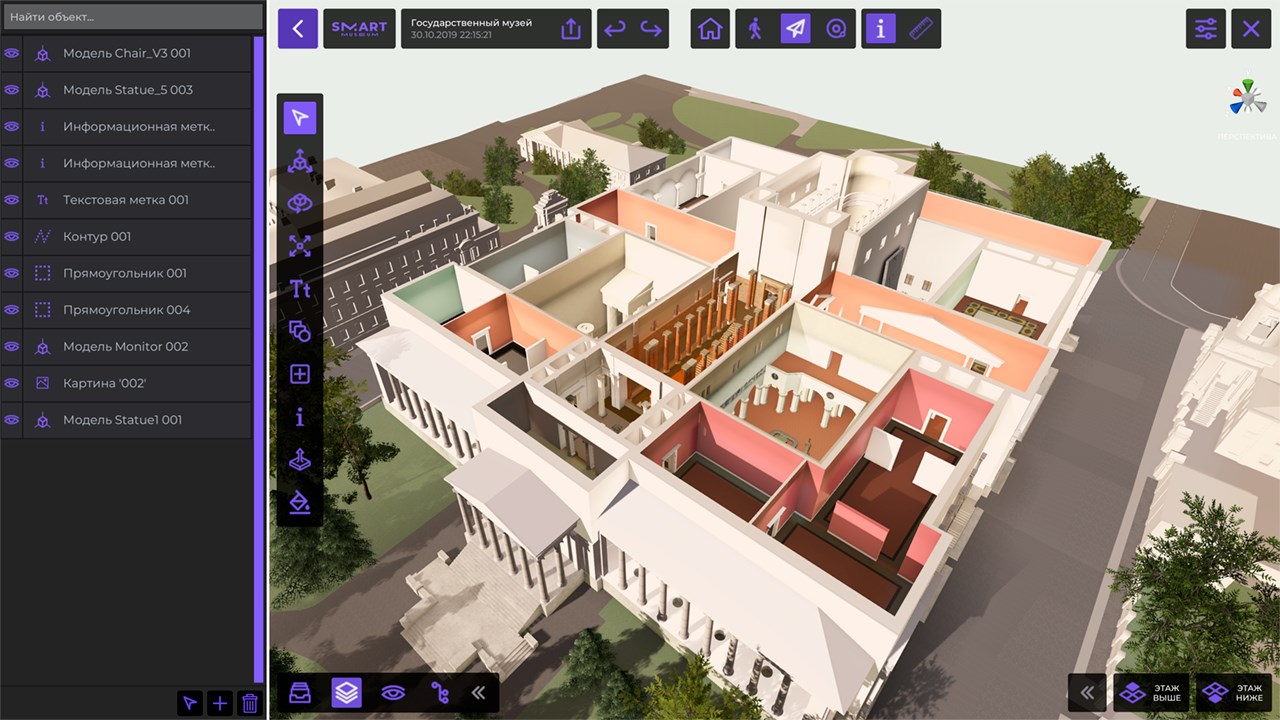Image resolution: width=1280 pixels, height=720 pixels.
Task: Undo the last action
Action: [615, 29]
